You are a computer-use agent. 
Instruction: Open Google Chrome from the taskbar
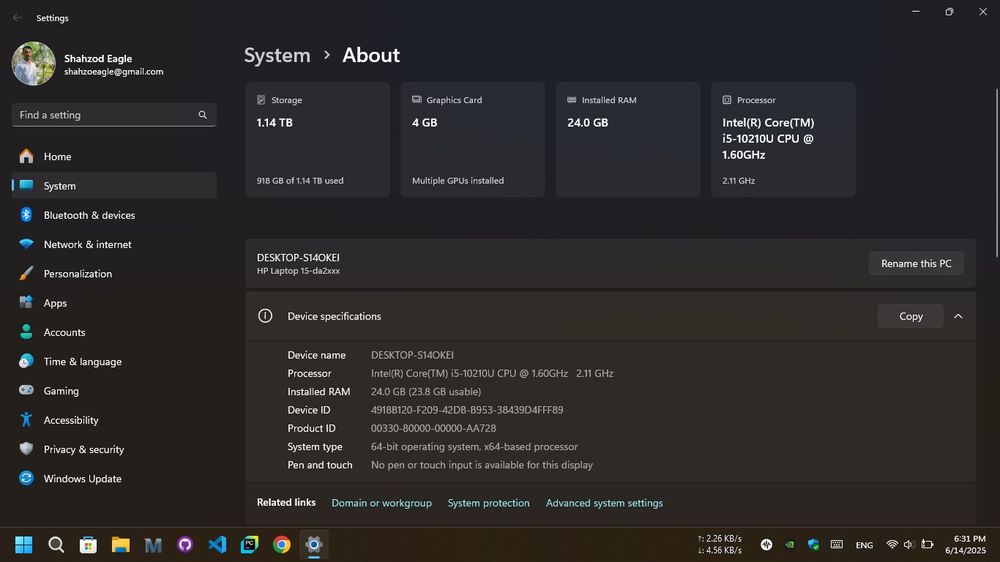(282, 545)
